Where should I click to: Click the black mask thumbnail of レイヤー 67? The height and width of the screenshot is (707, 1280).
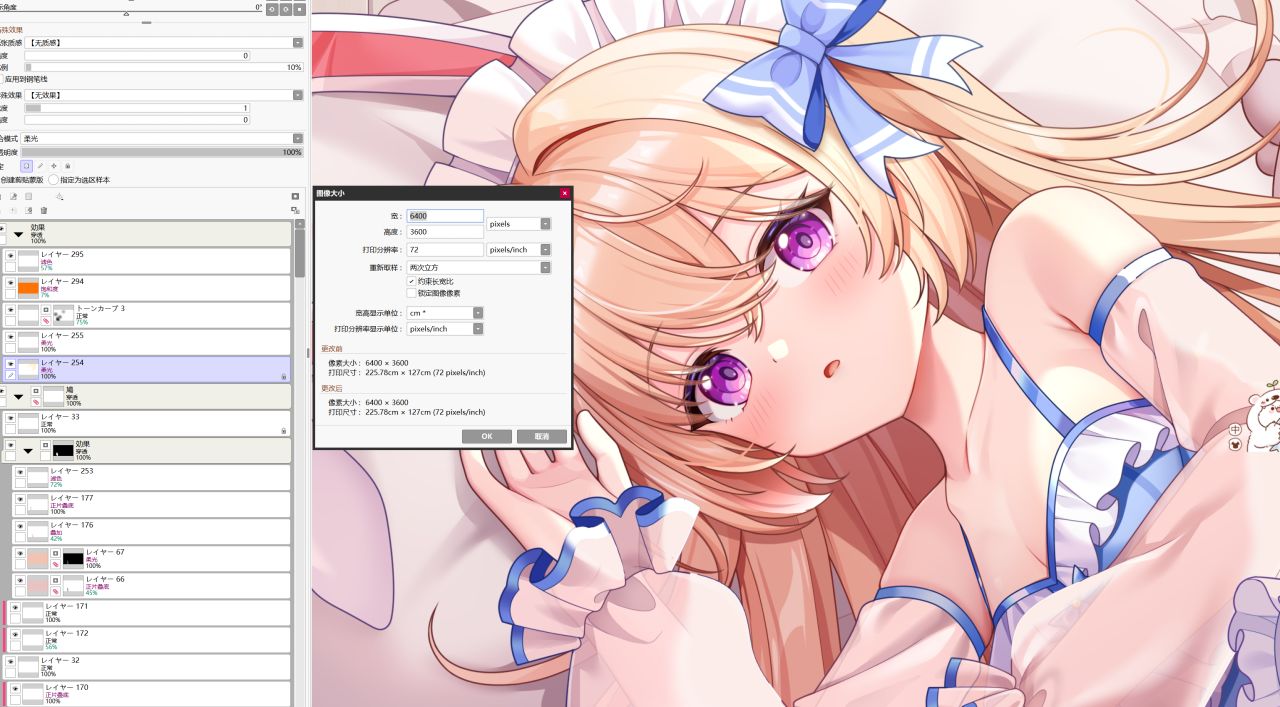[73, 558]
